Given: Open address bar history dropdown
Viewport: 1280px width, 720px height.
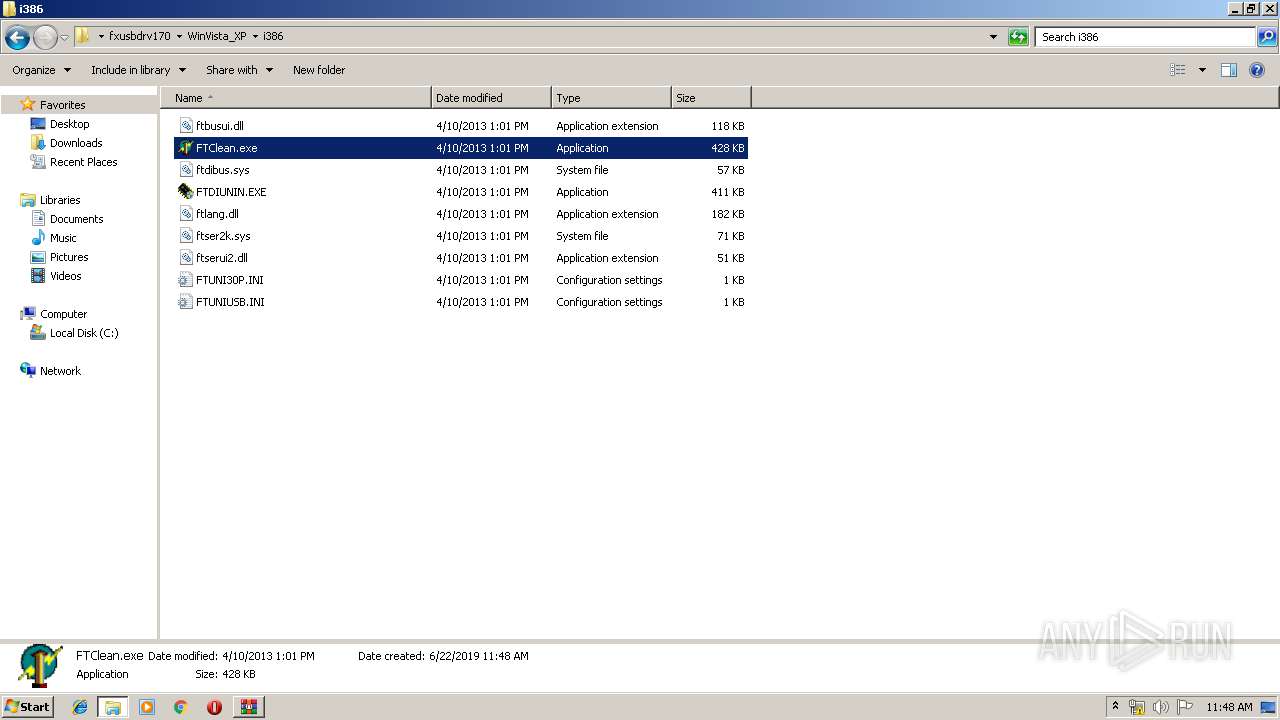Looking at the screenshot, I should click(x=993, y=37).
